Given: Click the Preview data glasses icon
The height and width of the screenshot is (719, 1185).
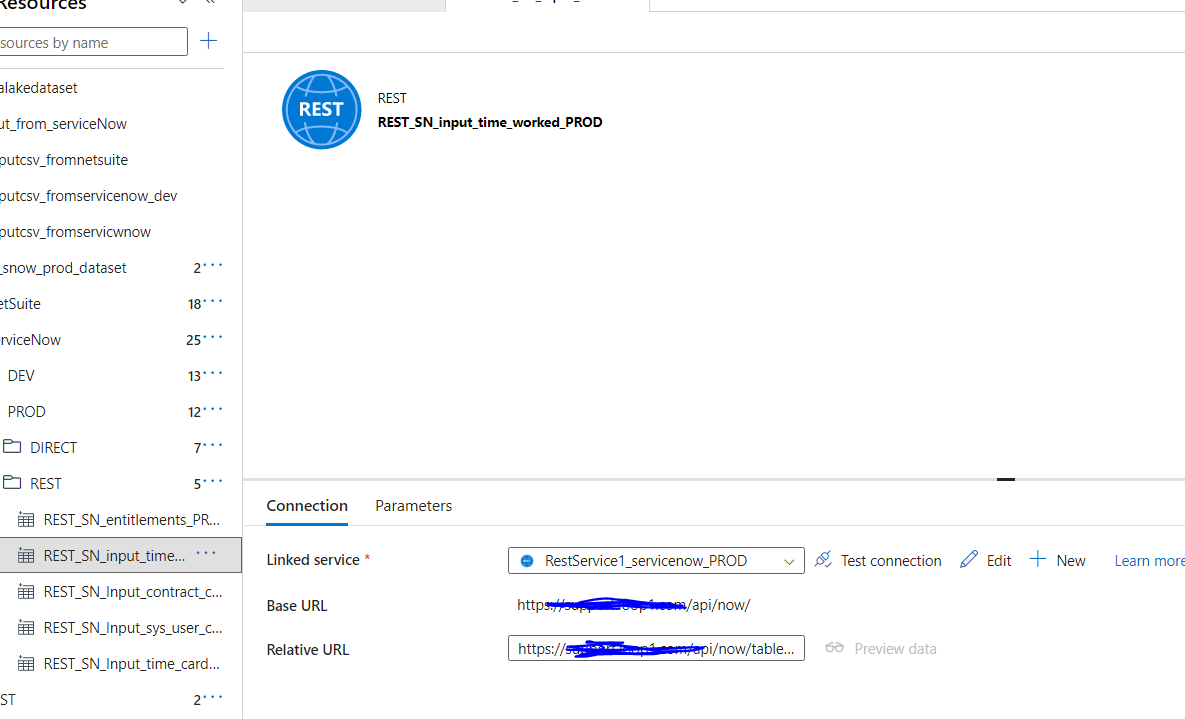Looking at the screenshot, I should pyautogui.click(x=834, y=647).
